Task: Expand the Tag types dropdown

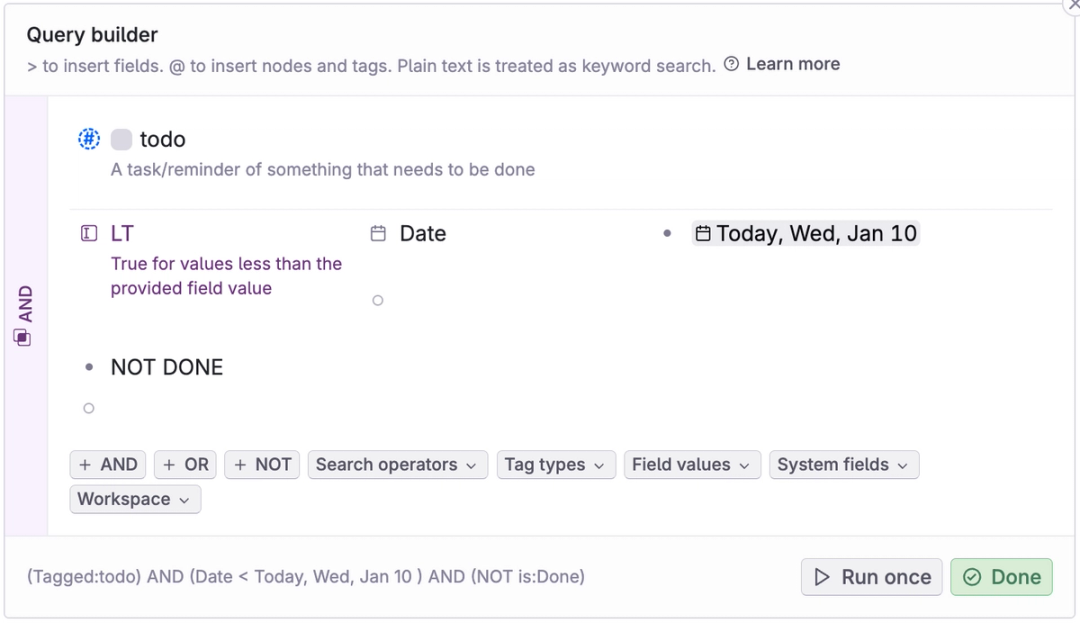Action: pyautogui.click(x=555, y=465)
